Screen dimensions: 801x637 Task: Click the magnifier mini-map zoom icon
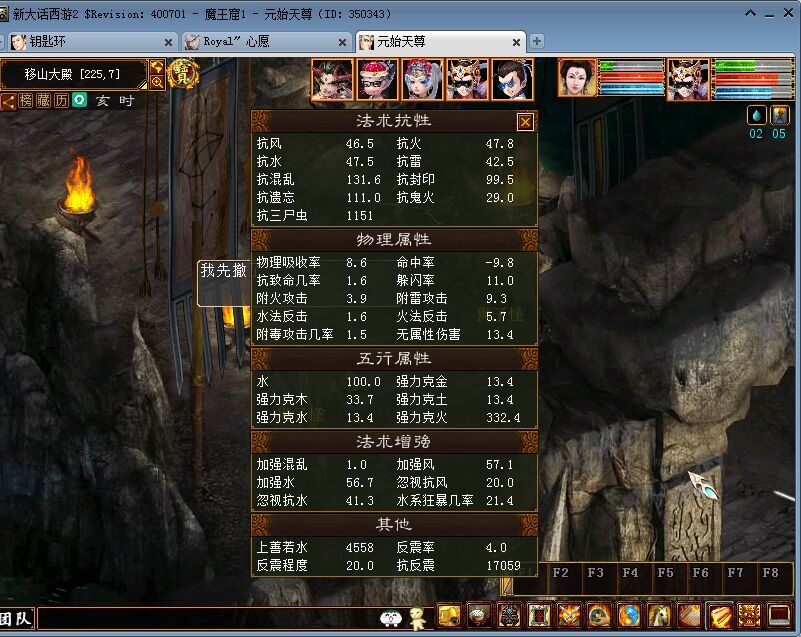click(x=157, y=82)
